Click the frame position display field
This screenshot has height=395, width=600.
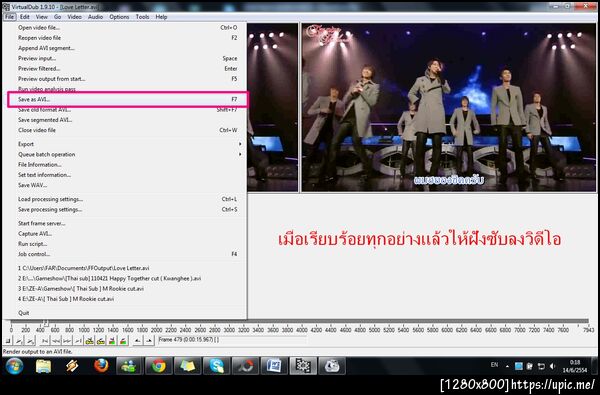point(232,340)
